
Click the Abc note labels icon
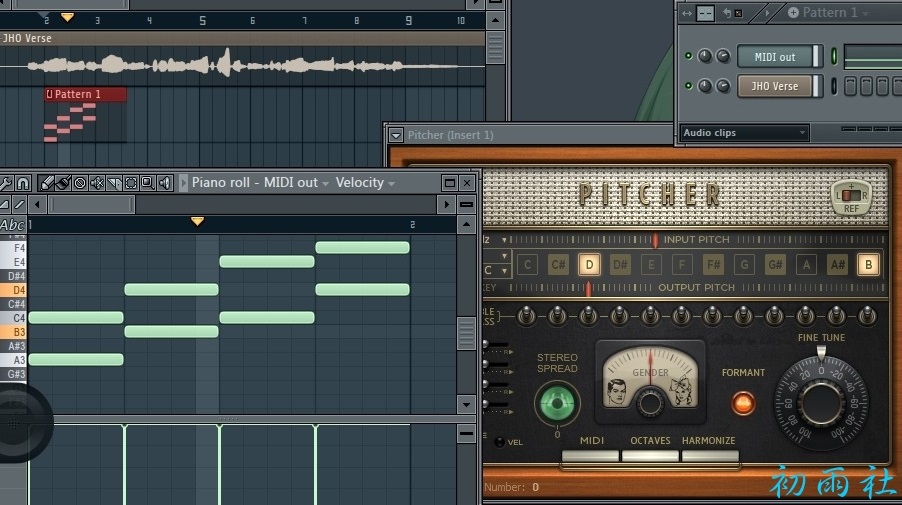click(13, 225)
